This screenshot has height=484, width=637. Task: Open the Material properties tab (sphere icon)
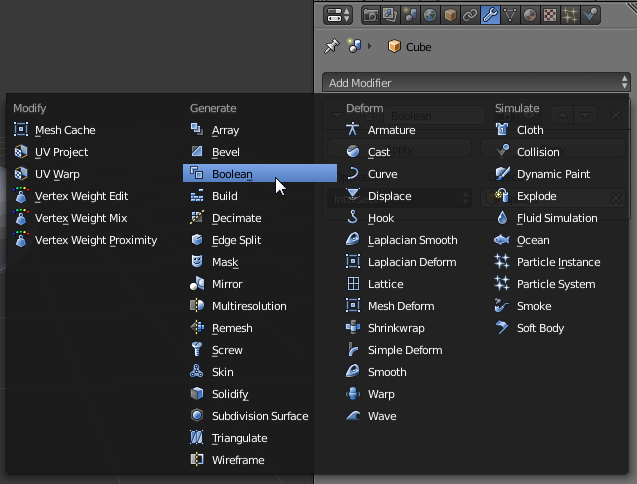[530, 15]
